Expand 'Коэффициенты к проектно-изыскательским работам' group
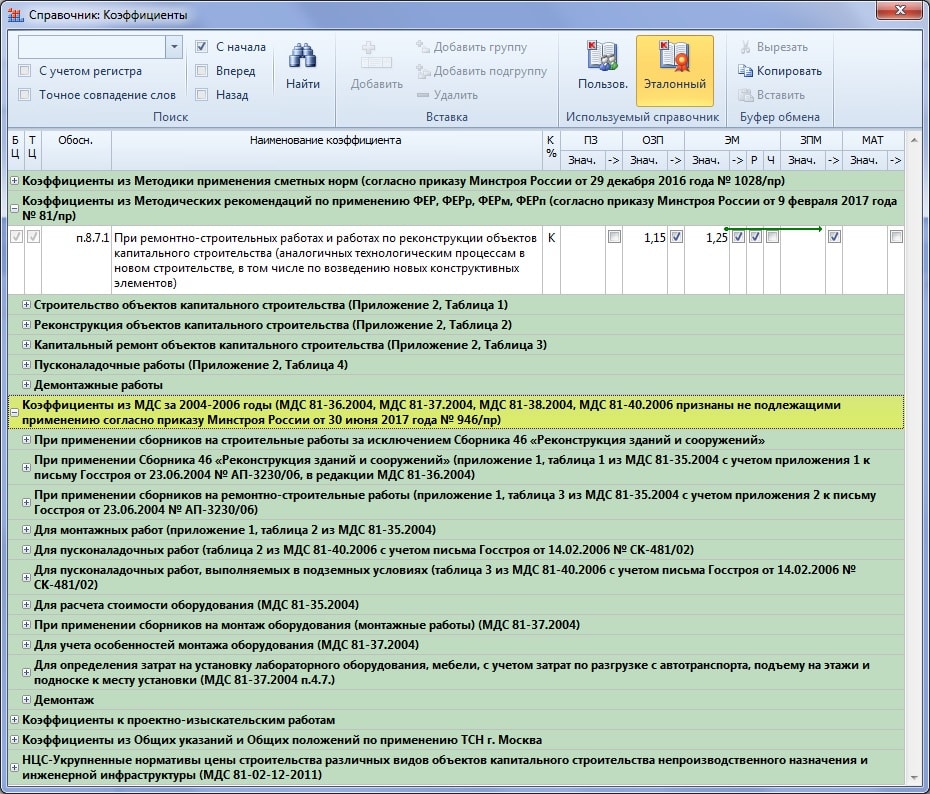 [14, 720]
